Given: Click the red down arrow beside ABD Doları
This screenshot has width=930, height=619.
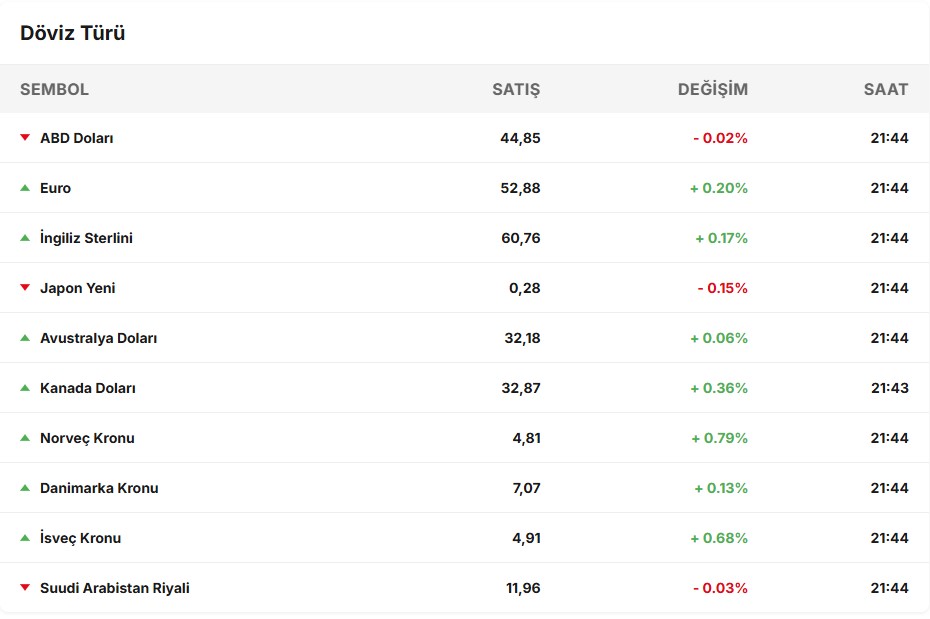Looking at the screenshot, I should 25,137.
